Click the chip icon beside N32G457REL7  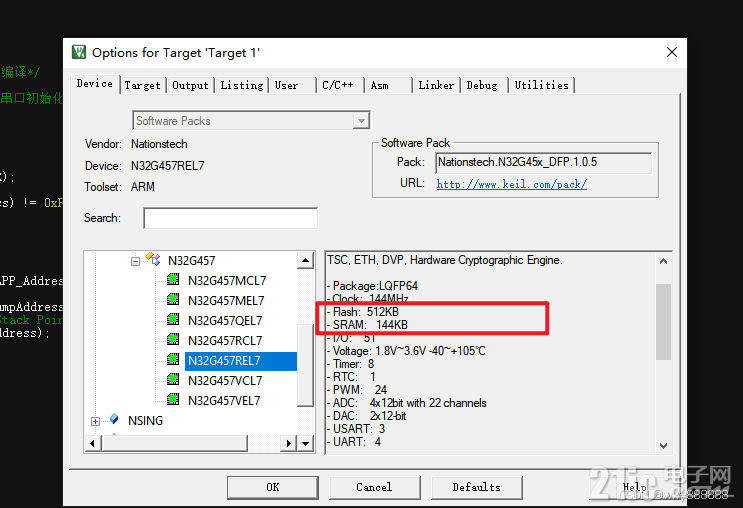click(x=173, y=359)
